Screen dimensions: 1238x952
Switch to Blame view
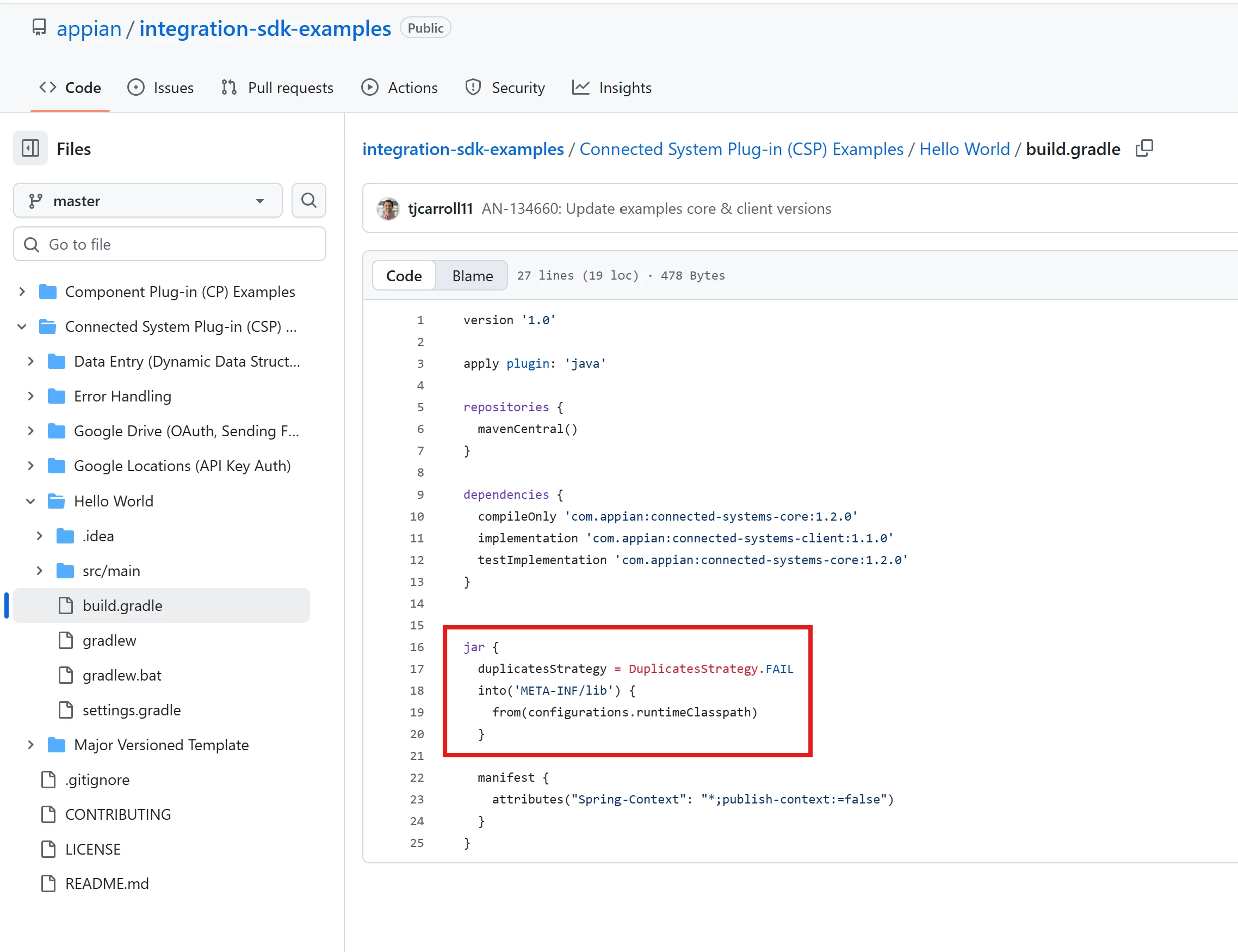tap(473, 275)
